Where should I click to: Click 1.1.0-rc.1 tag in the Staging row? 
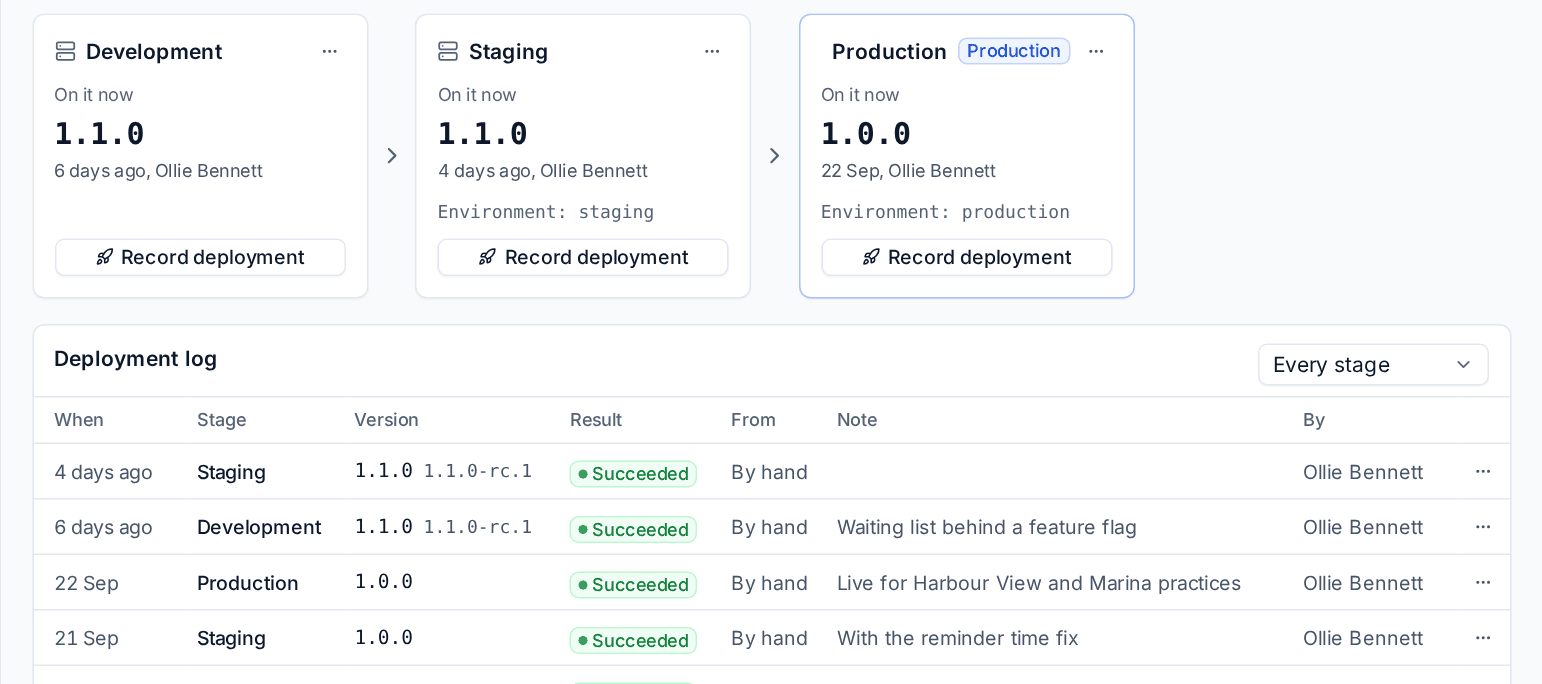pyautogui.click(x=478, y=471)
